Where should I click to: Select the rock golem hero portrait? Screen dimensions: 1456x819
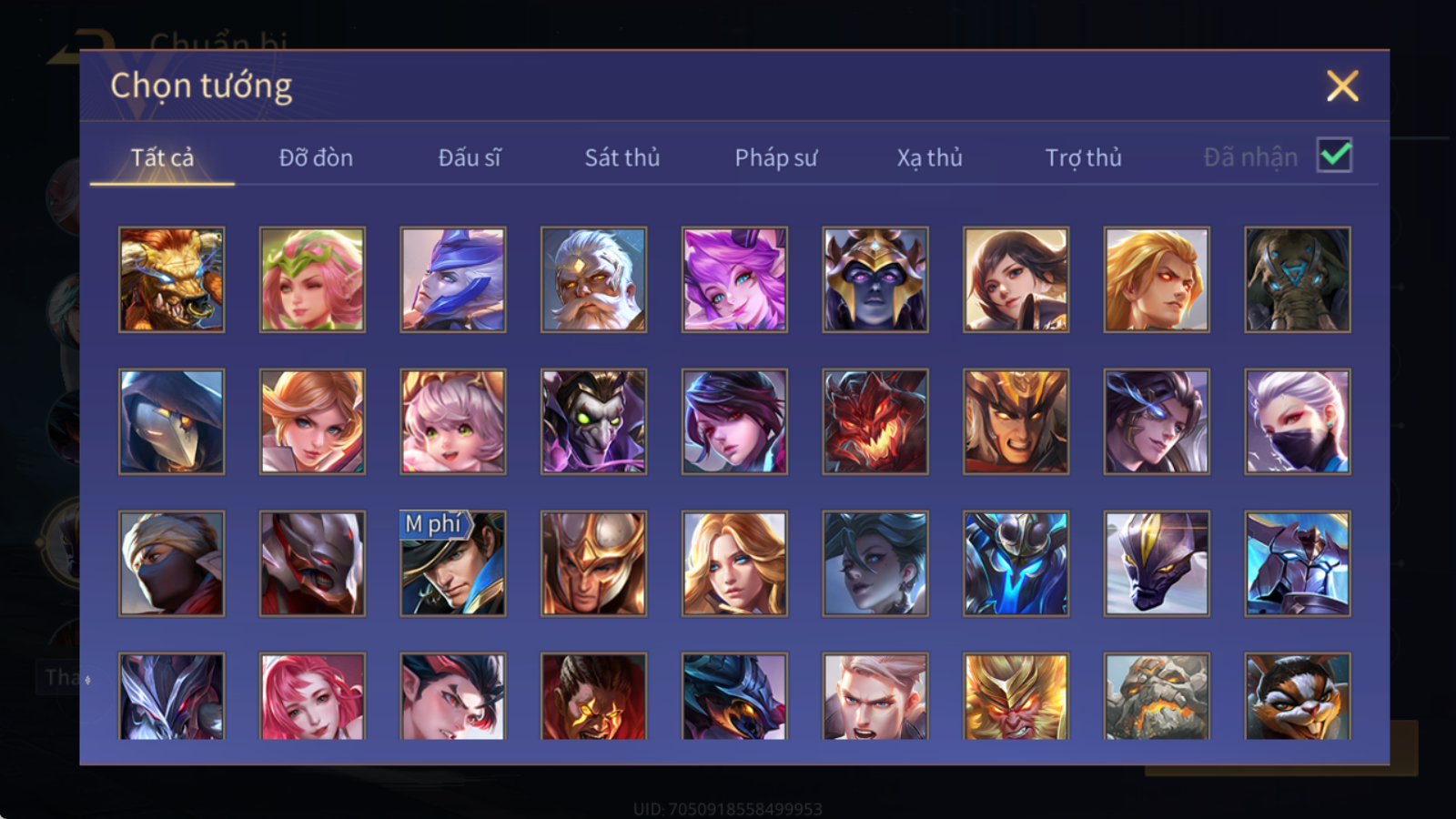tap(1157, 696)
